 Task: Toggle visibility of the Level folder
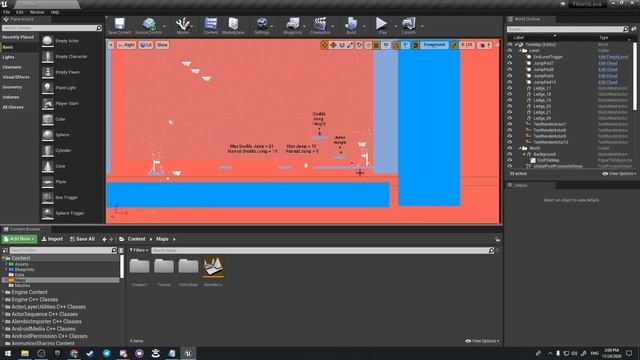tap(510, 51)
